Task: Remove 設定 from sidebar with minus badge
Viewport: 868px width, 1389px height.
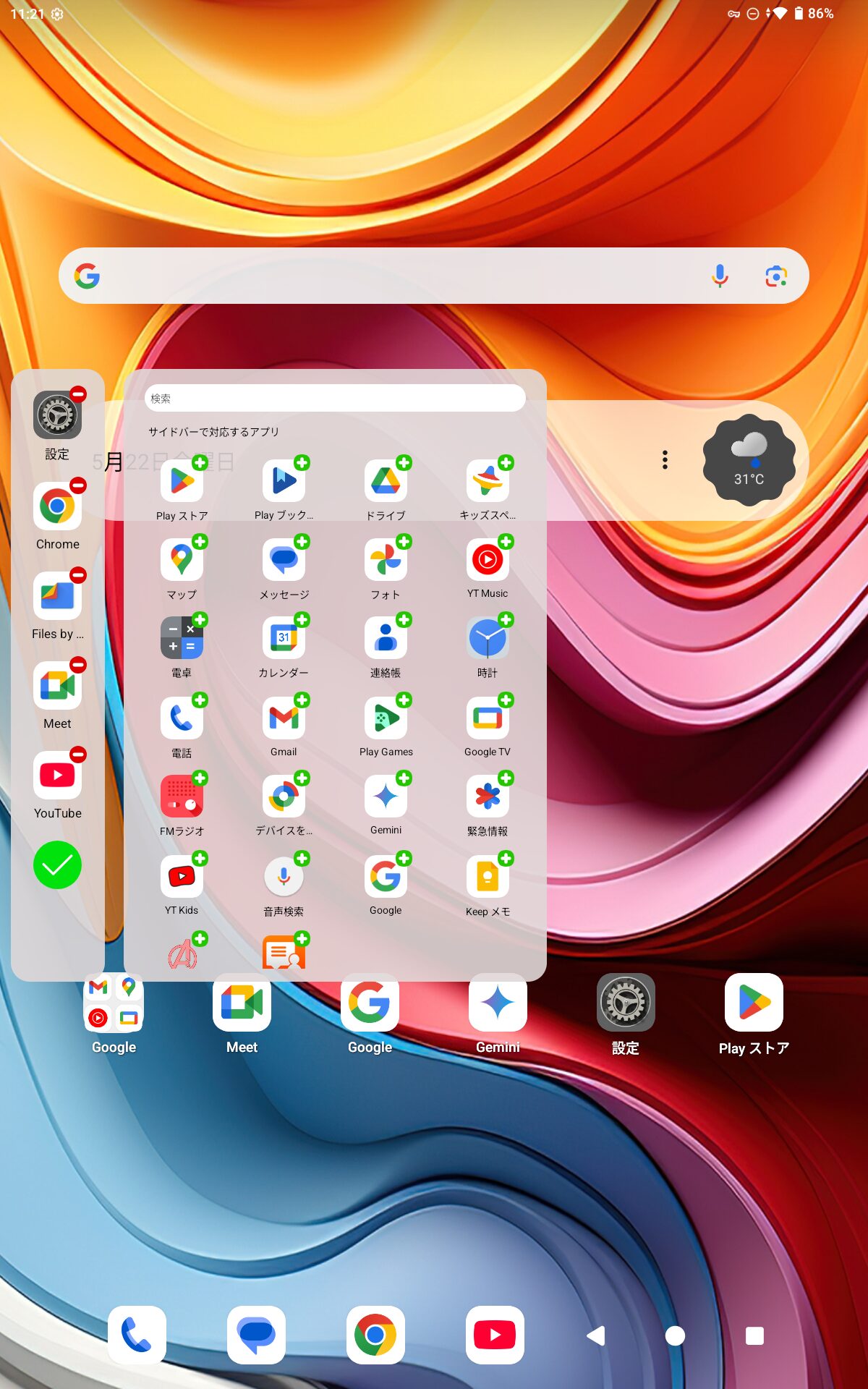Action: 78,394
